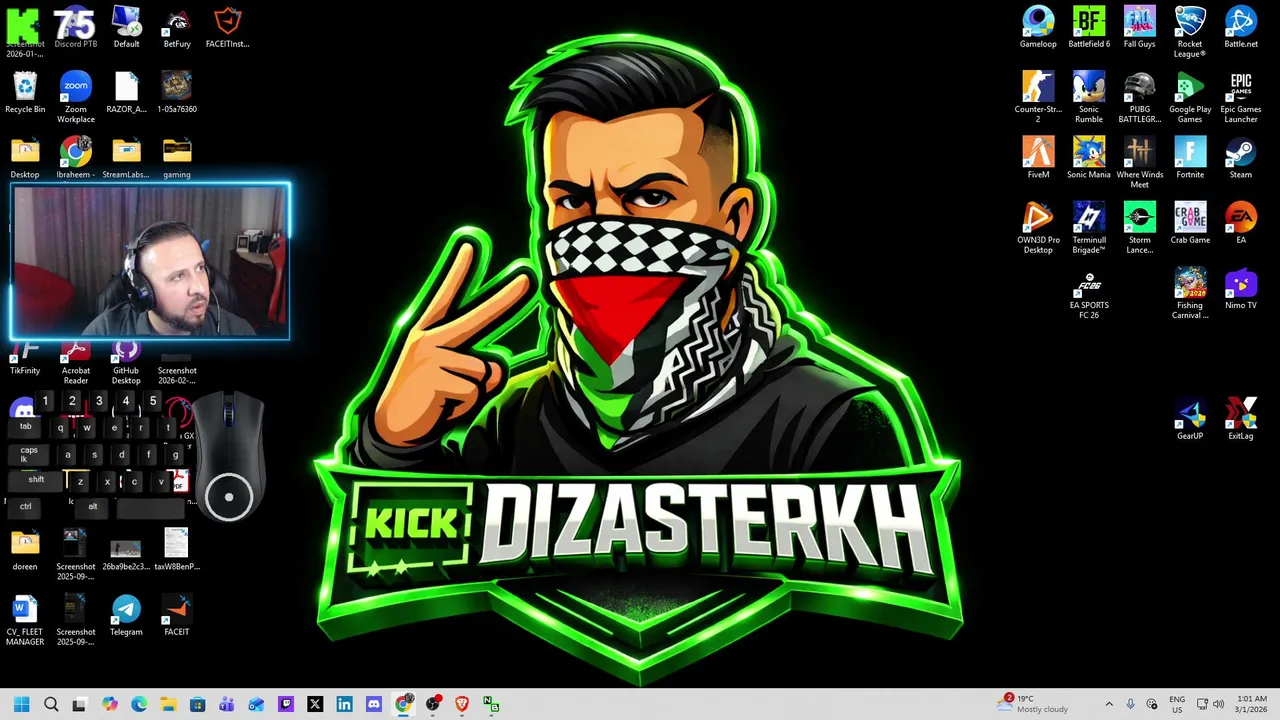The width and height of the screenshot is (1280, 720).
Task: Open the FACEIT desktop shortcut
Action: (177, 615)
